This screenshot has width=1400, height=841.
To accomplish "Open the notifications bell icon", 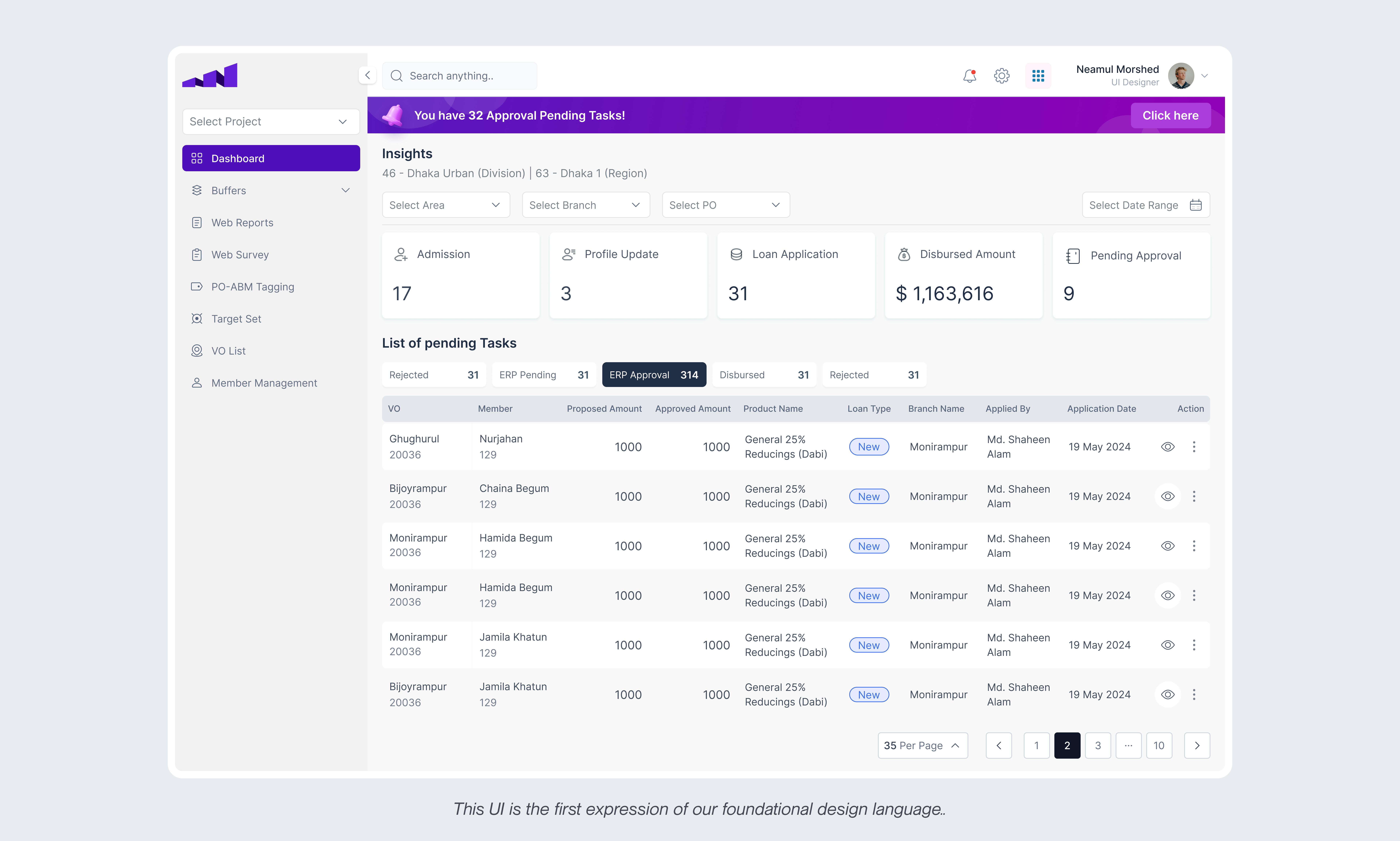I will coord(970,75).
